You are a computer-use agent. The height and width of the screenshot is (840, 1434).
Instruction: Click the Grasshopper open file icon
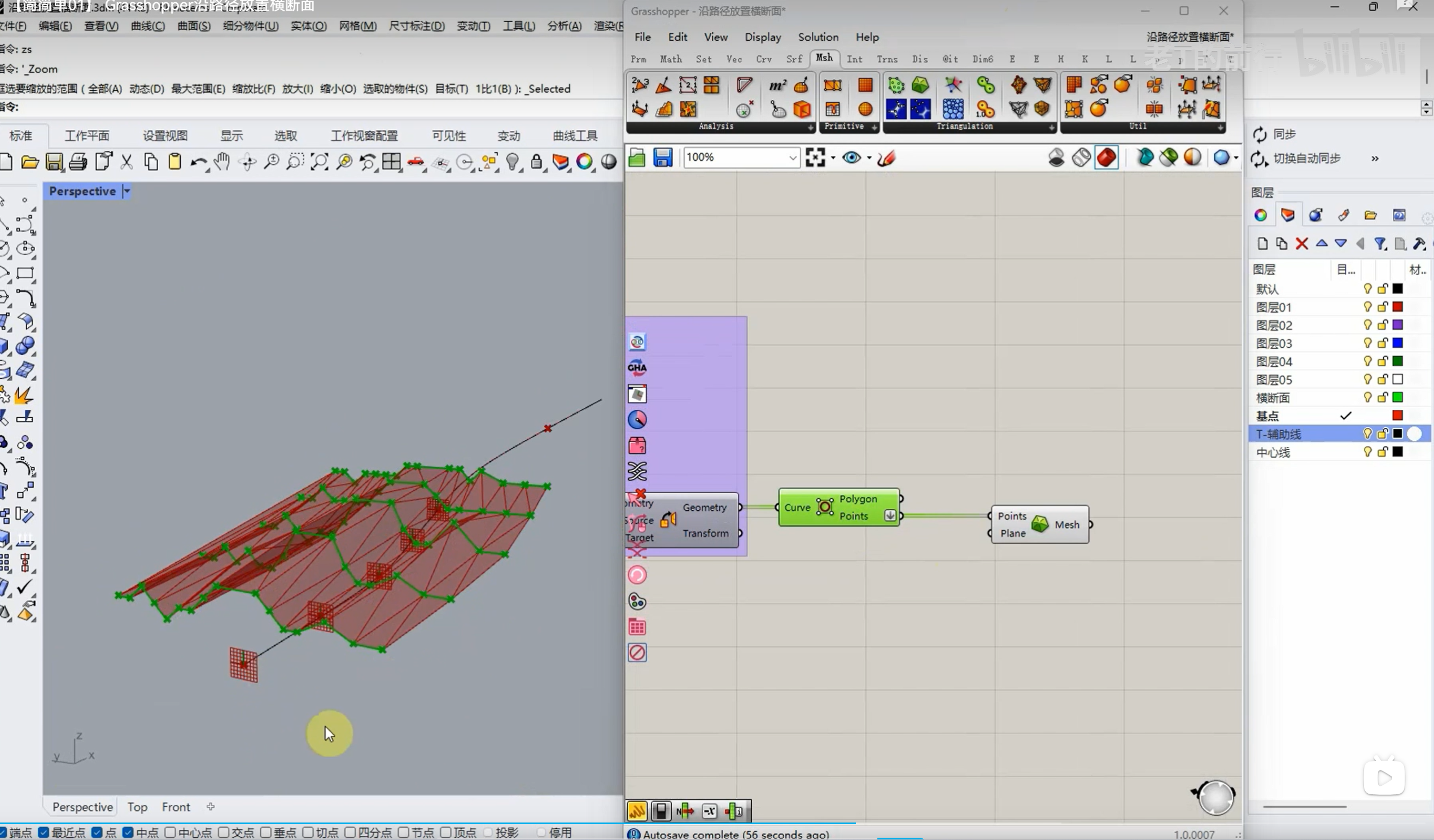637,158
